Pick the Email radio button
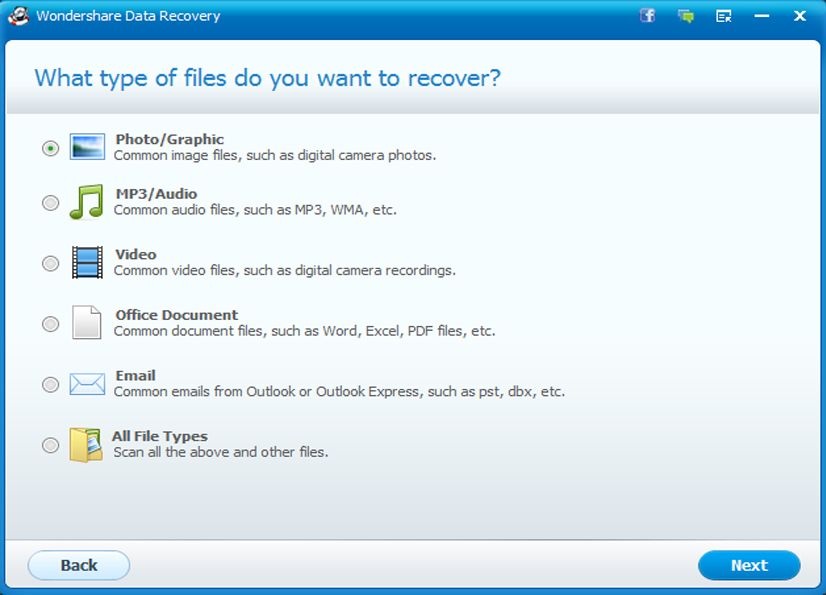Image resolution: width=826 pixels, height=595 pixels. [x=50, y=385]
